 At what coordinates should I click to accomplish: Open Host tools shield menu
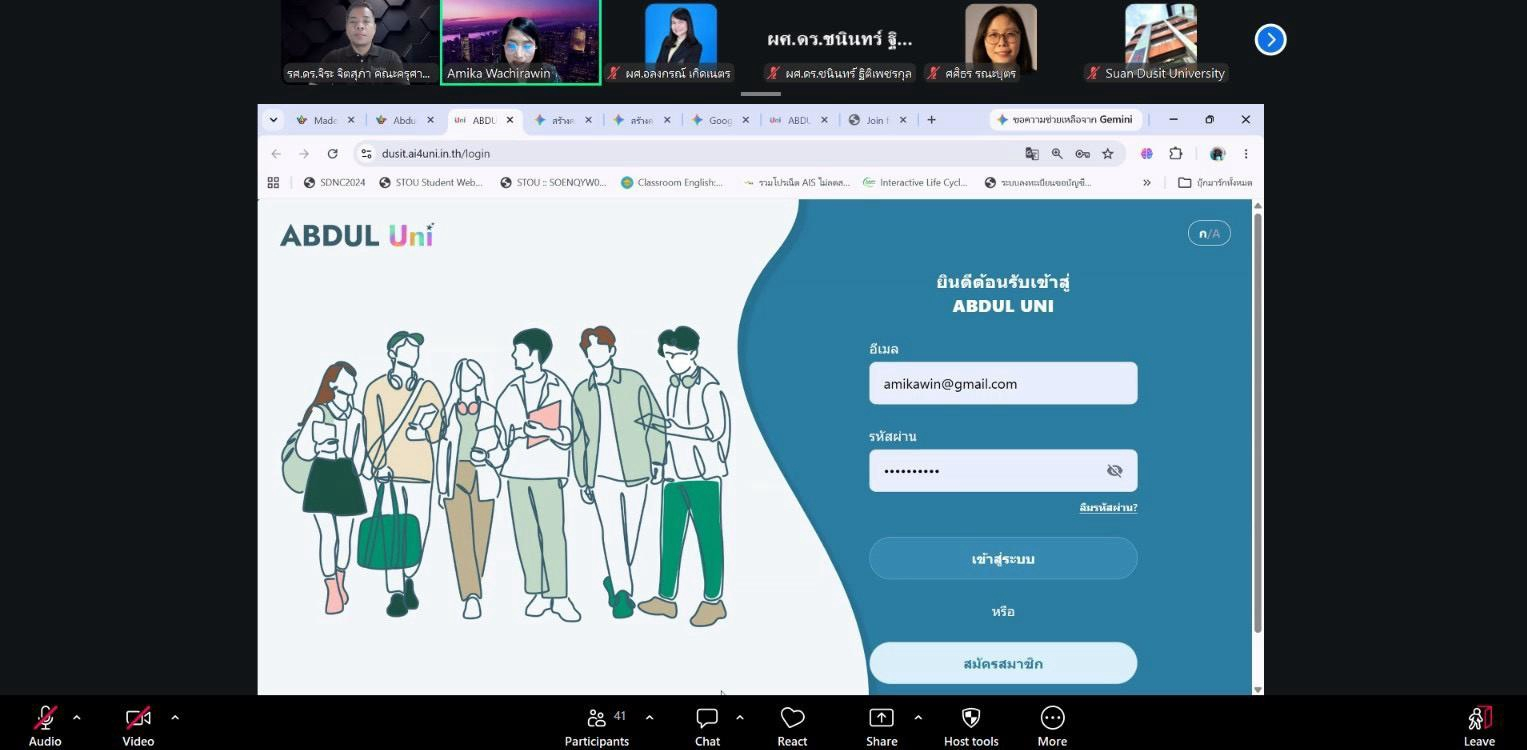click(971, 725)
